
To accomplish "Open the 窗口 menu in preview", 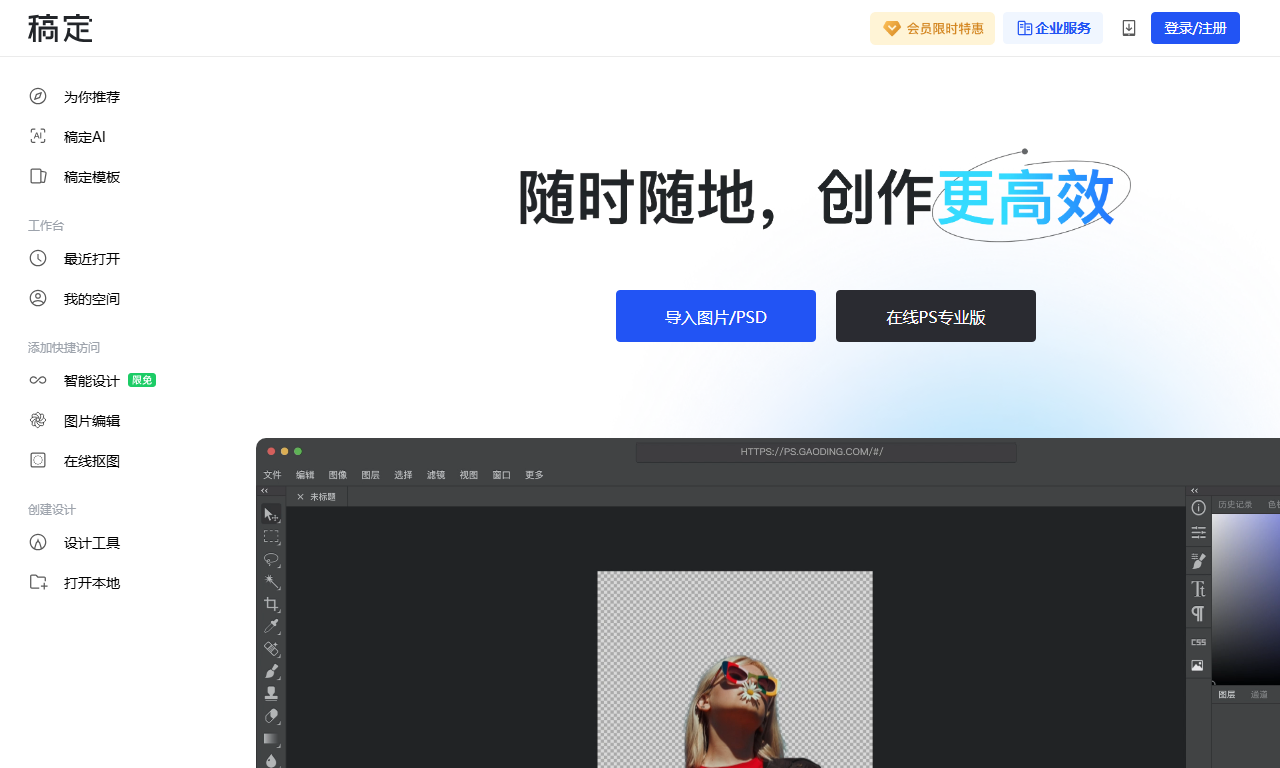I will coord(502,475).
